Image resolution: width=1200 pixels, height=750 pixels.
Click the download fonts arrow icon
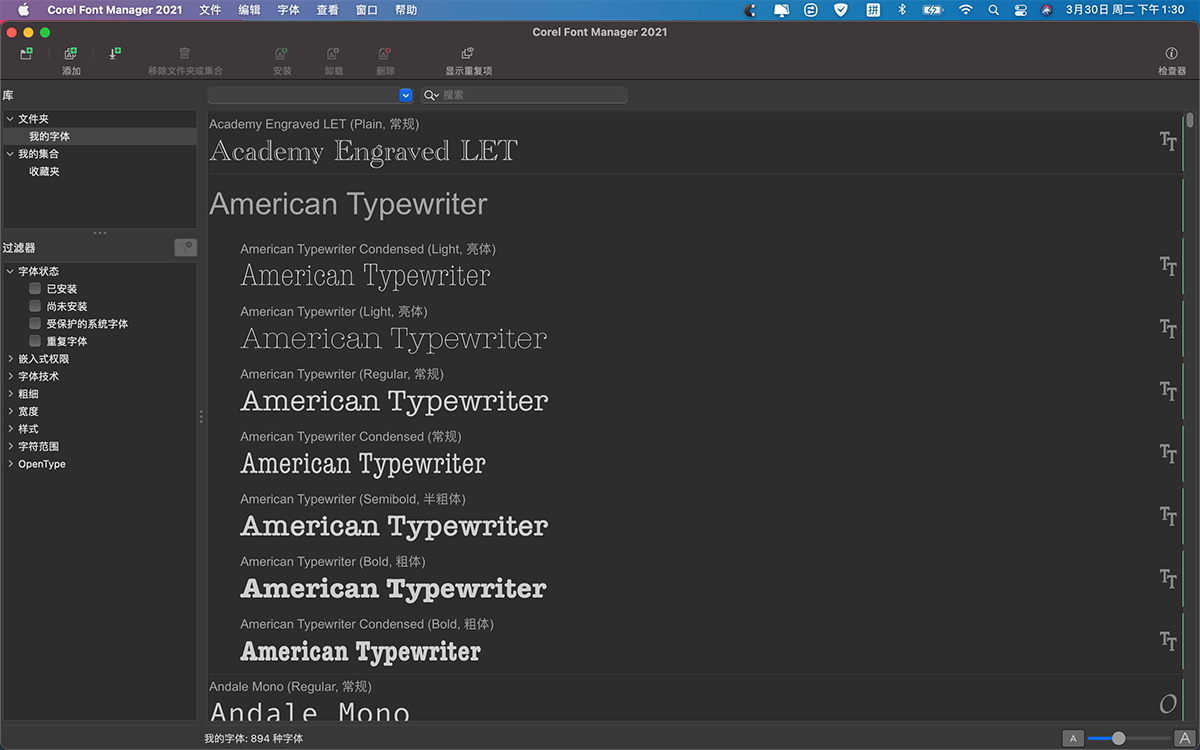click(115, 53)
